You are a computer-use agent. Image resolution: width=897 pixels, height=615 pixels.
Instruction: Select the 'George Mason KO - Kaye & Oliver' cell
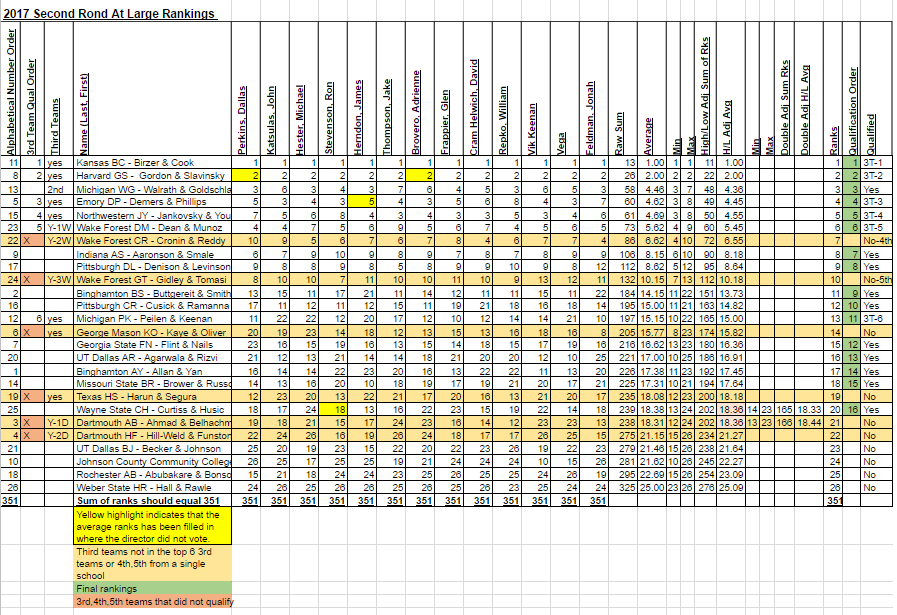point(152,332)
